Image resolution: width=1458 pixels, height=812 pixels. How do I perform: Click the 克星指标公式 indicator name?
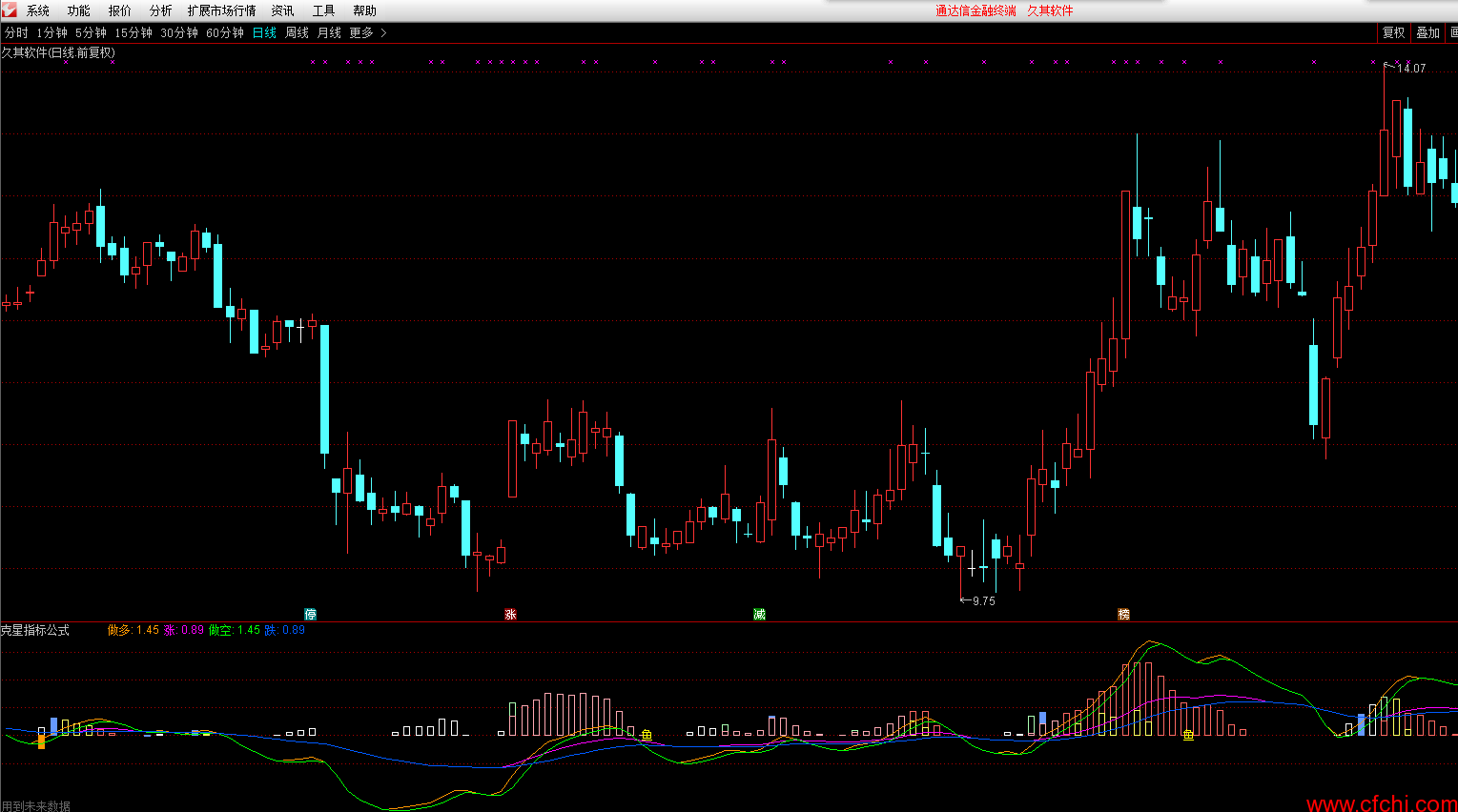(35, 630)
